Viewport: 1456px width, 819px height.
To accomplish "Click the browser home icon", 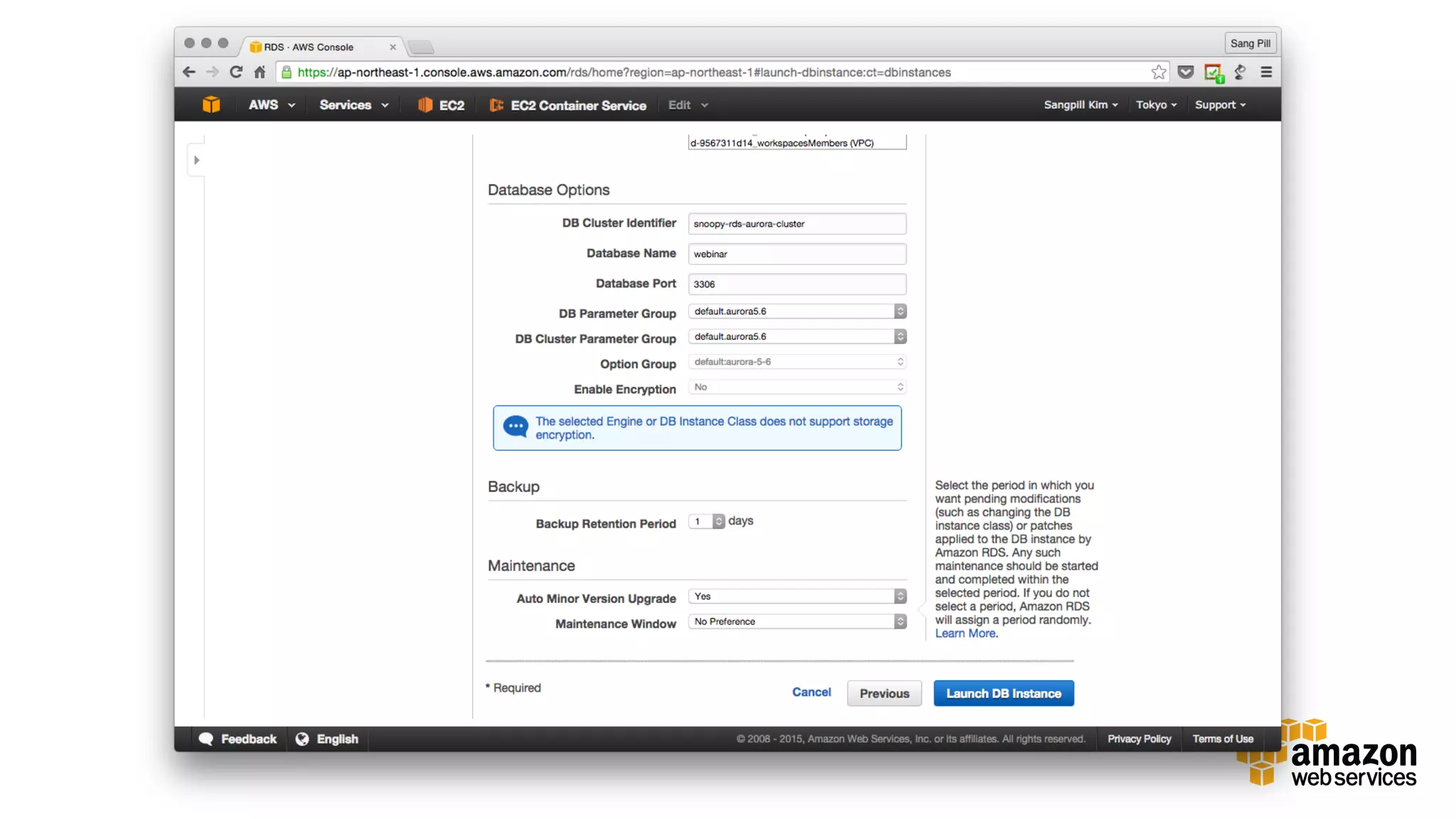I will (259, 72).
